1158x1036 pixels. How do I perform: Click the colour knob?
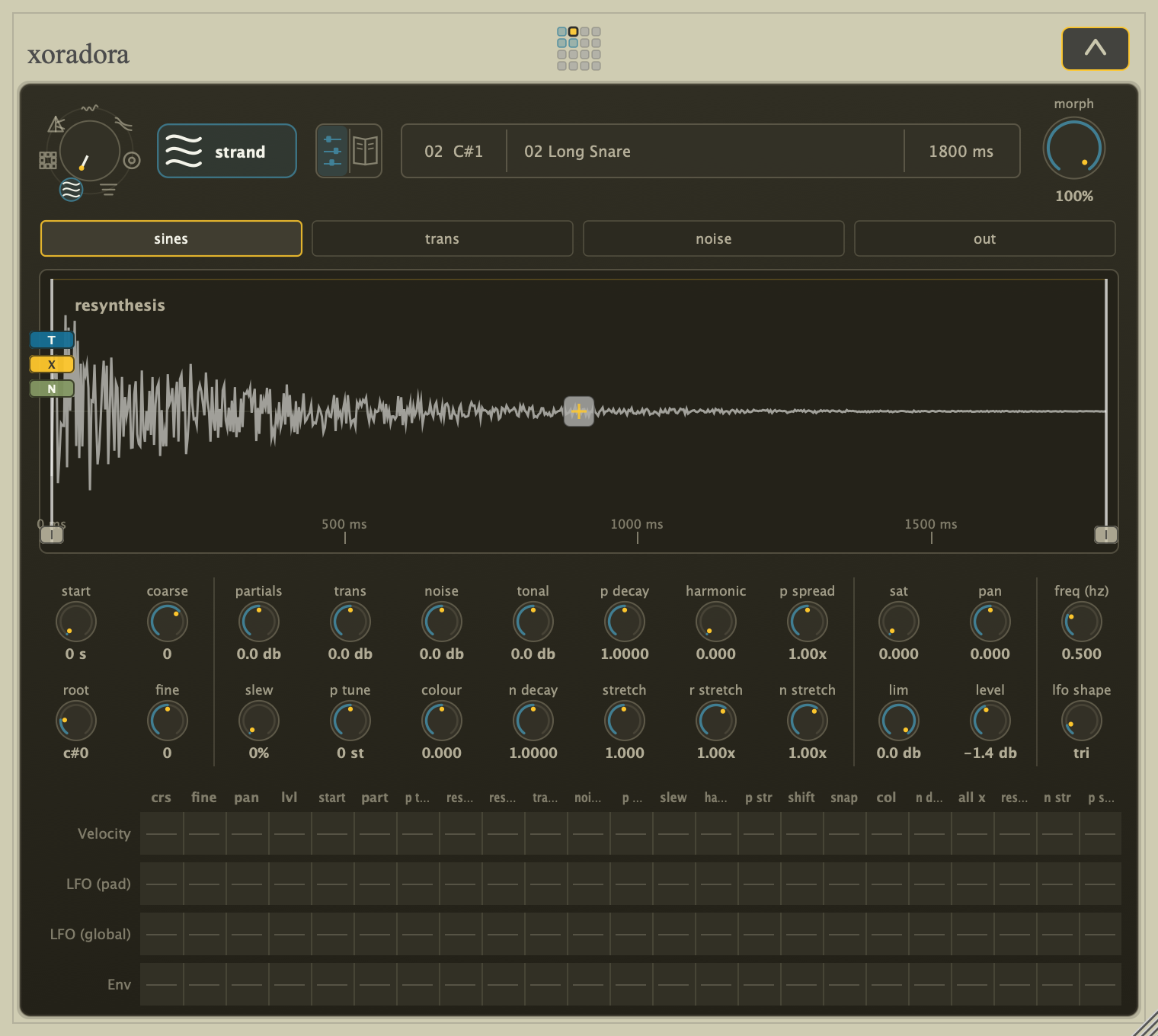tap(442, 721)
